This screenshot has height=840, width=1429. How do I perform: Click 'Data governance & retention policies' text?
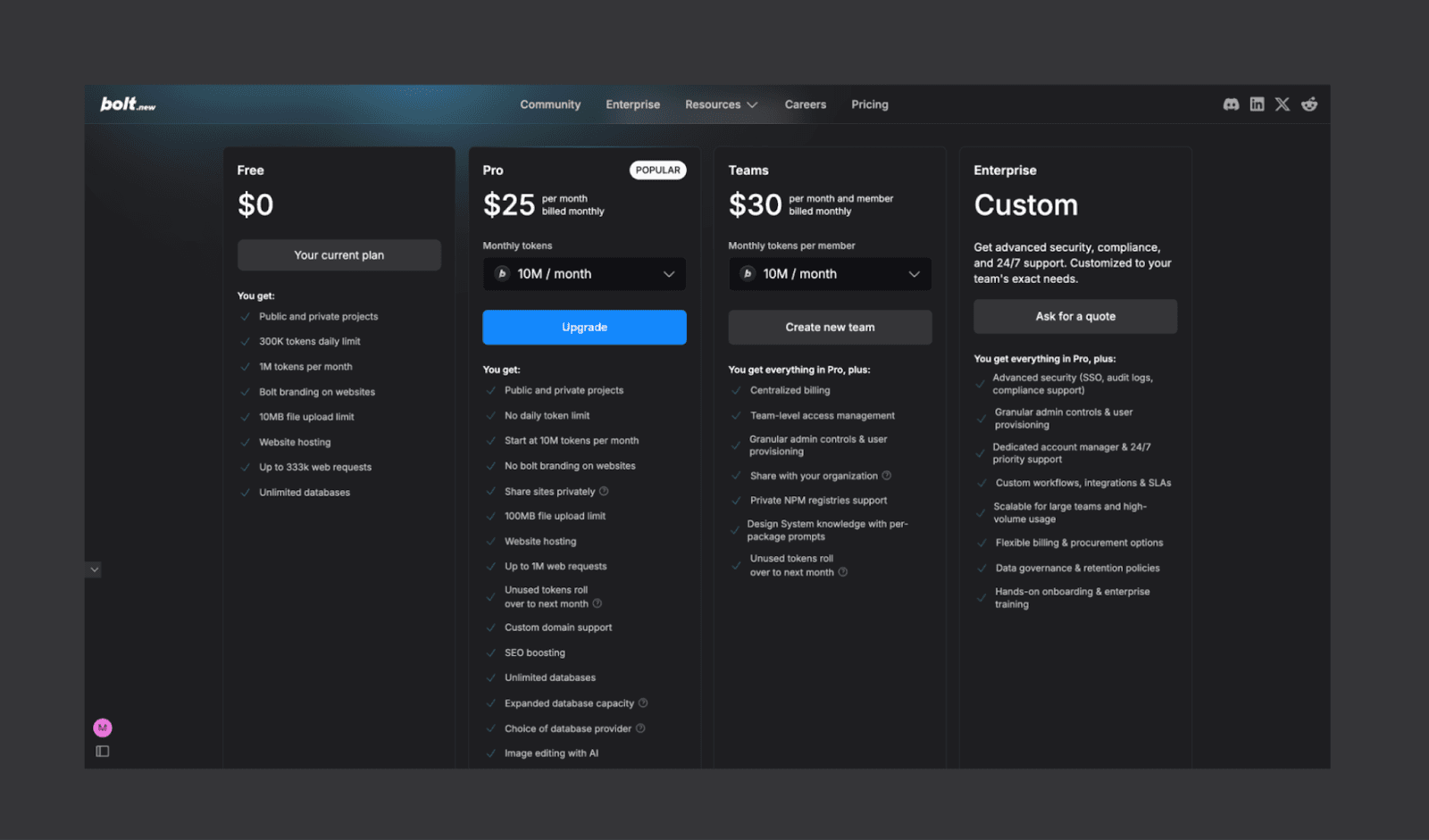click(x=1078, y=568)
